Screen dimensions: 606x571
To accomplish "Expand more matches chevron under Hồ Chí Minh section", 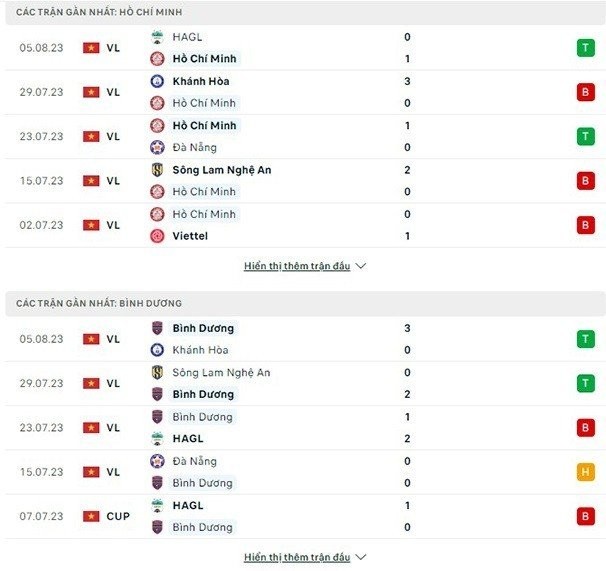I will [361, 267].
